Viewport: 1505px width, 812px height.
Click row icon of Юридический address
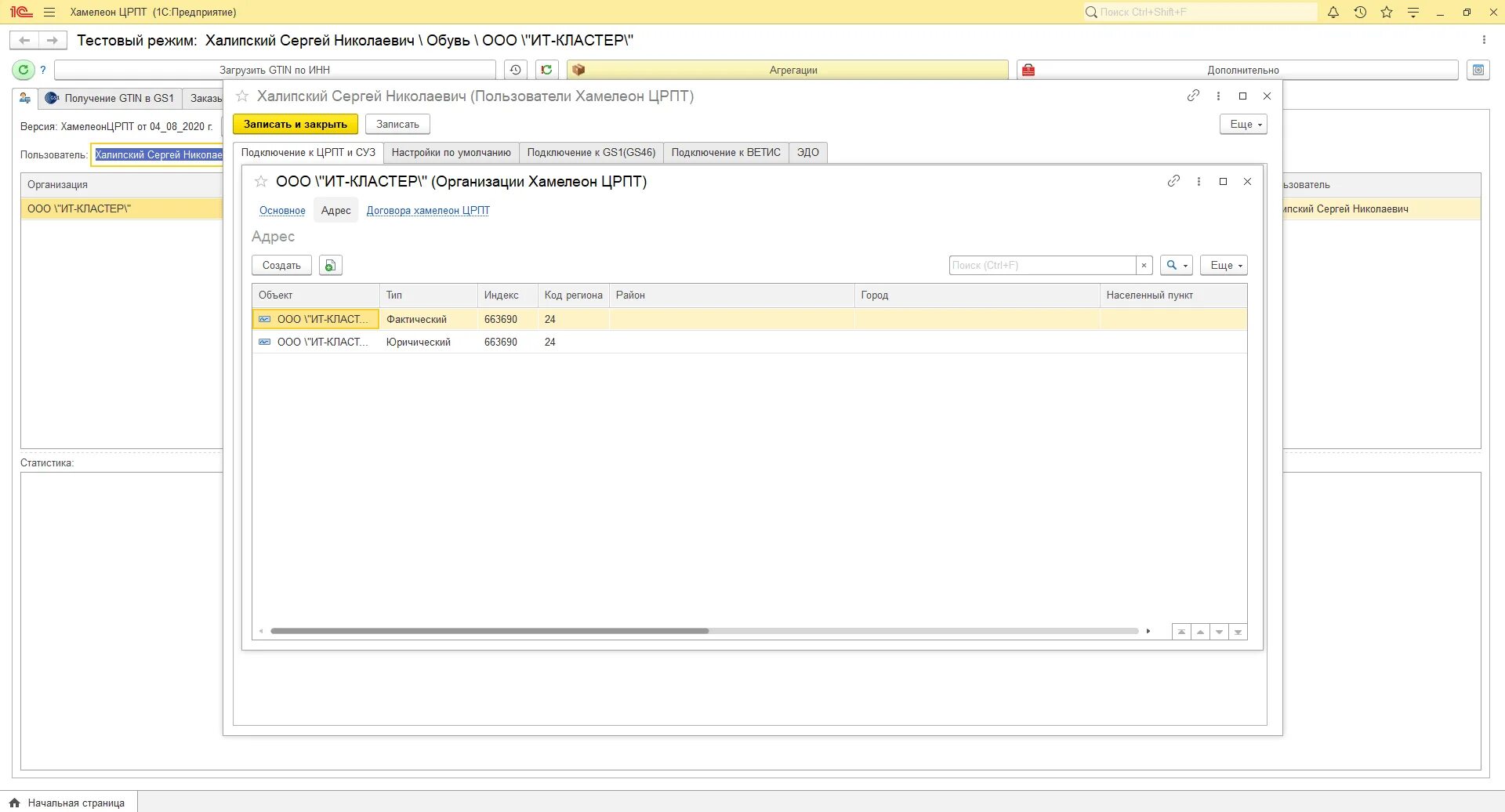tap(265, 342)
